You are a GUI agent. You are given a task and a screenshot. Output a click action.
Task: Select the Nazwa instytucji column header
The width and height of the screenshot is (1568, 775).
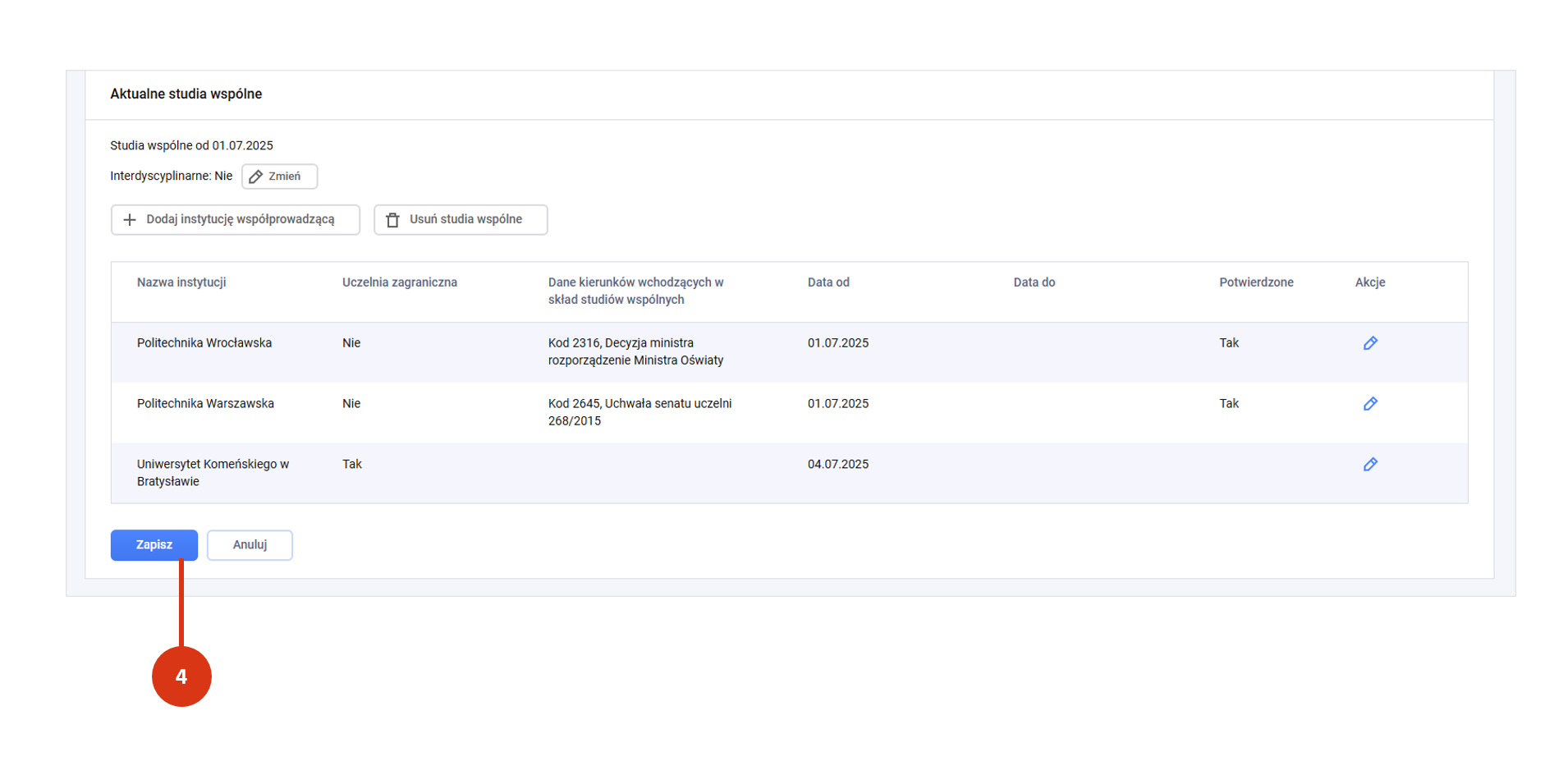(x=181, y=282)
